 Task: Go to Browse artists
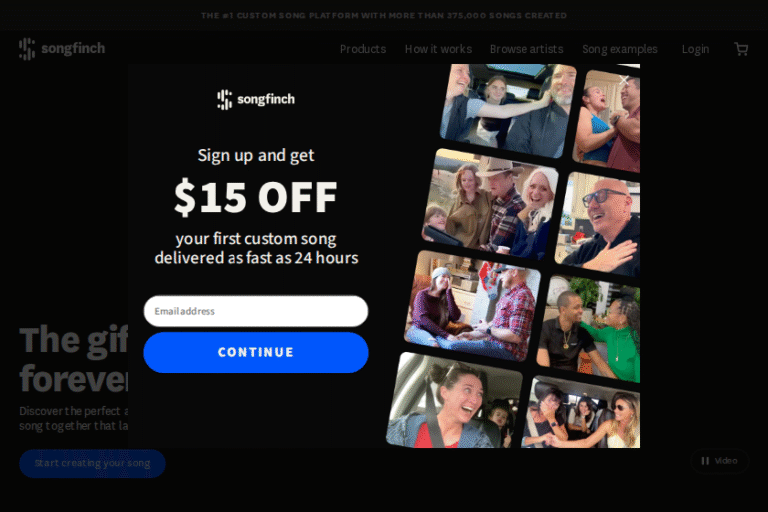(x=527, y=49)
